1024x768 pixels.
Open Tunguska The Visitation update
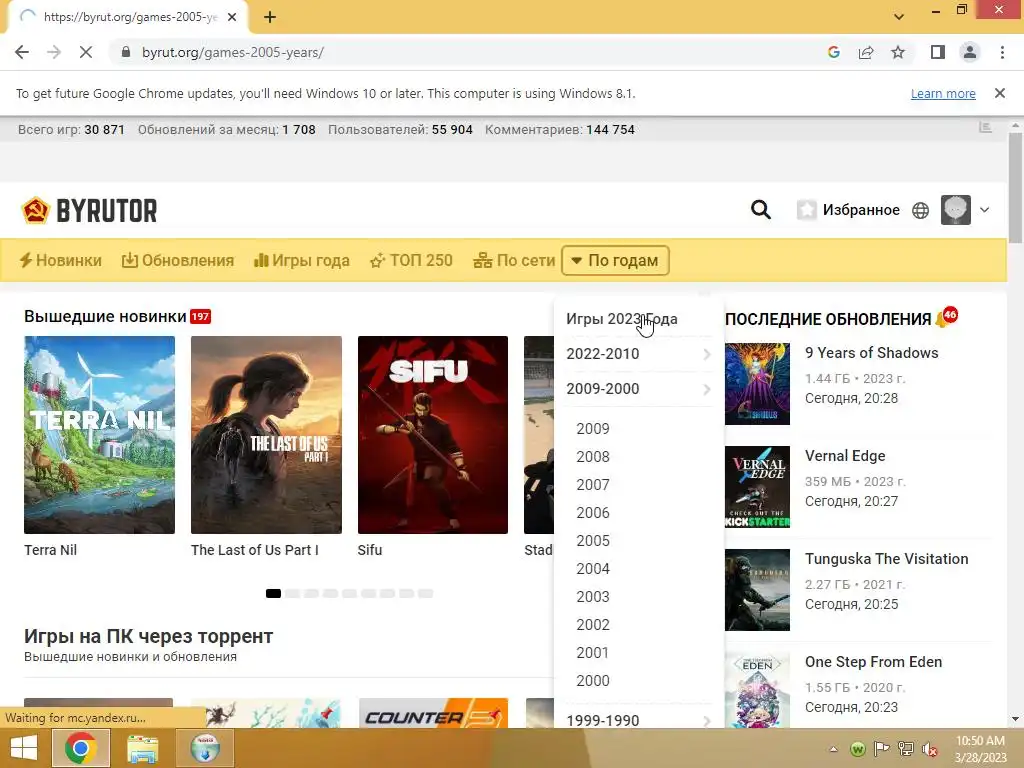[886, 559]
